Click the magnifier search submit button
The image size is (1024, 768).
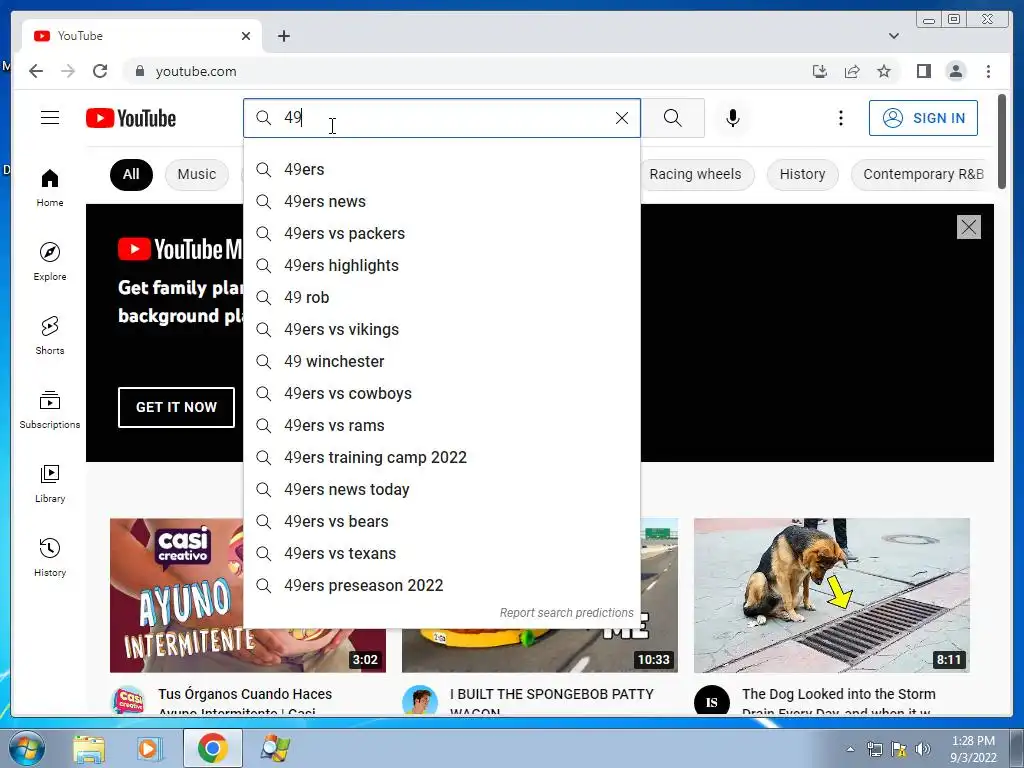(x=673, y=118)
